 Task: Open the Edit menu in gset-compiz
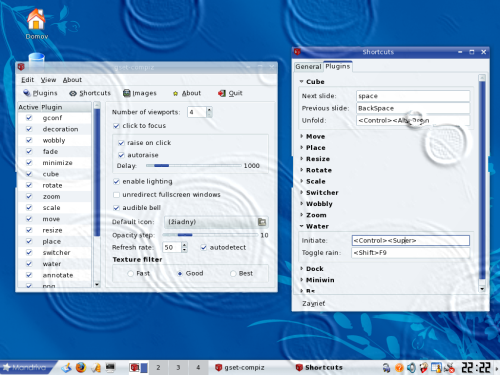point(28,80)
